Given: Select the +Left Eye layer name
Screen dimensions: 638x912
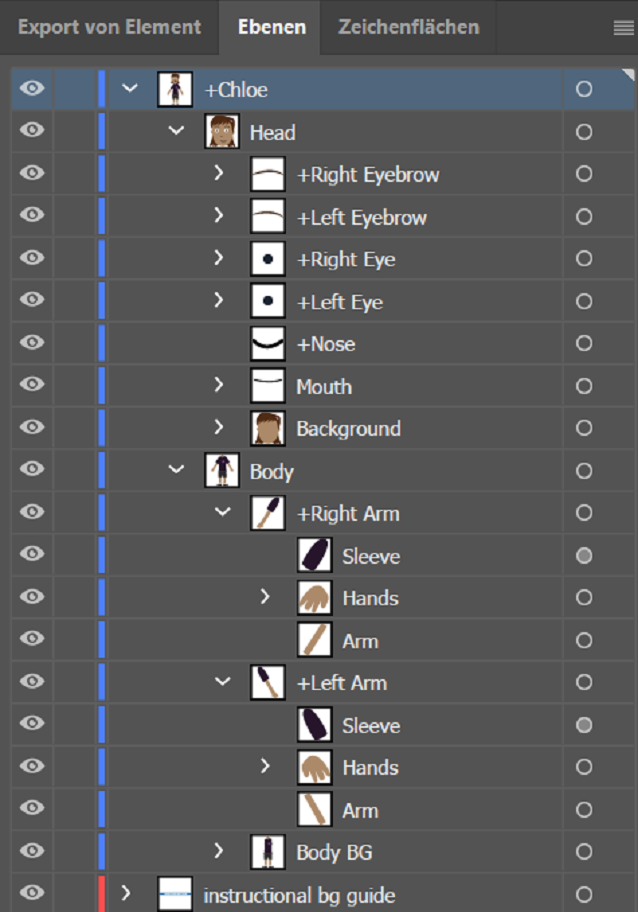Looking at the screenshot, I should tap(339, 302).
